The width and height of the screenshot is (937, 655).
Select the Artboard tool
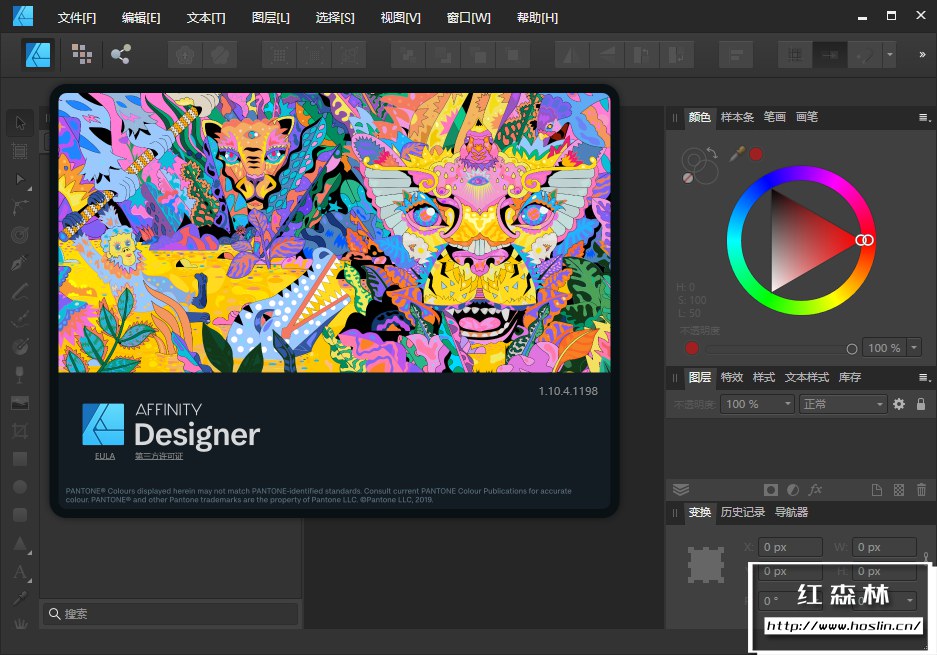pos(20,151)
